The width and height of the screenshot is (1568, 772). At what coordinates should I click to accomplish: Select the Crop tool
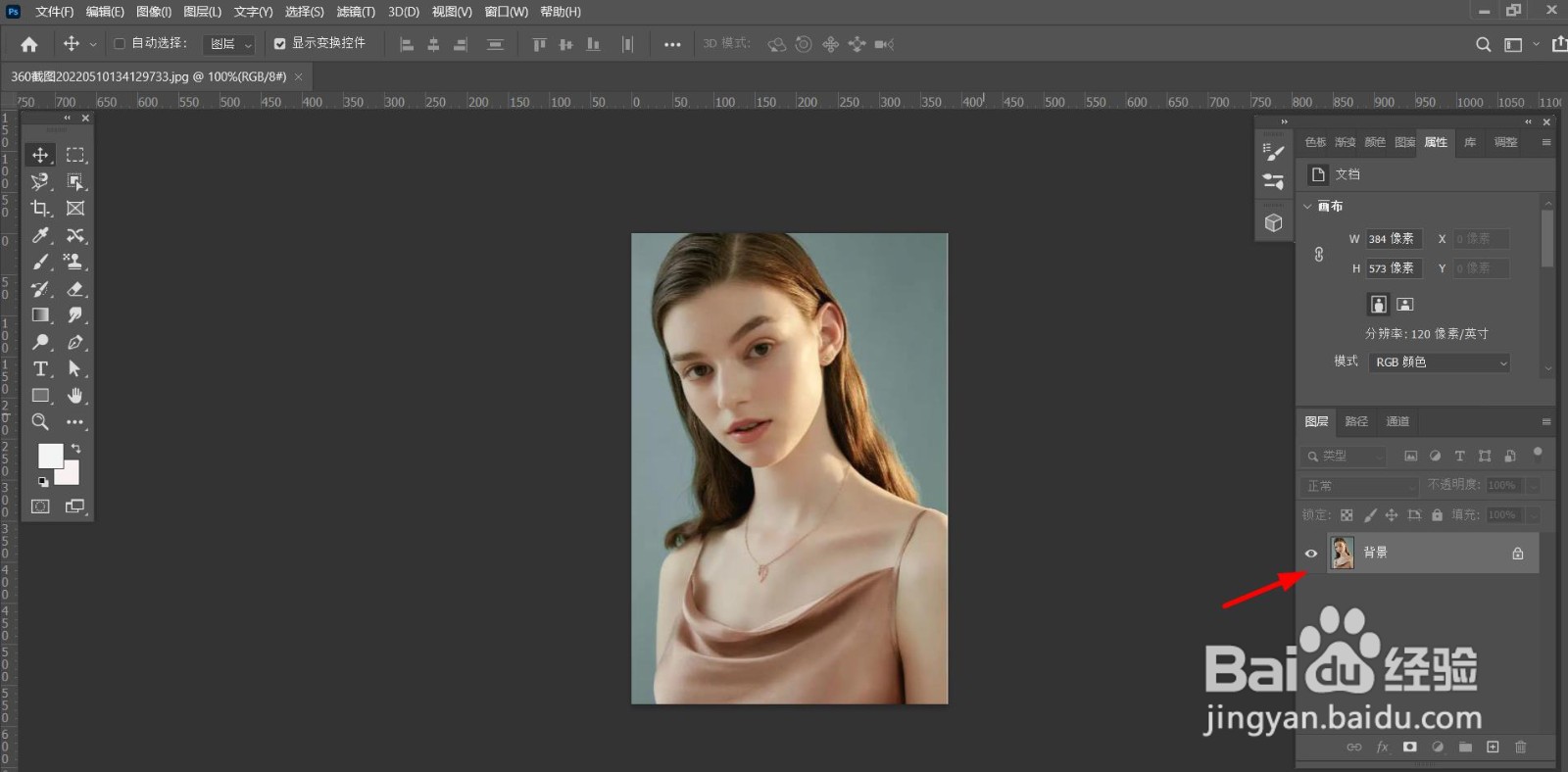[40, 209]
